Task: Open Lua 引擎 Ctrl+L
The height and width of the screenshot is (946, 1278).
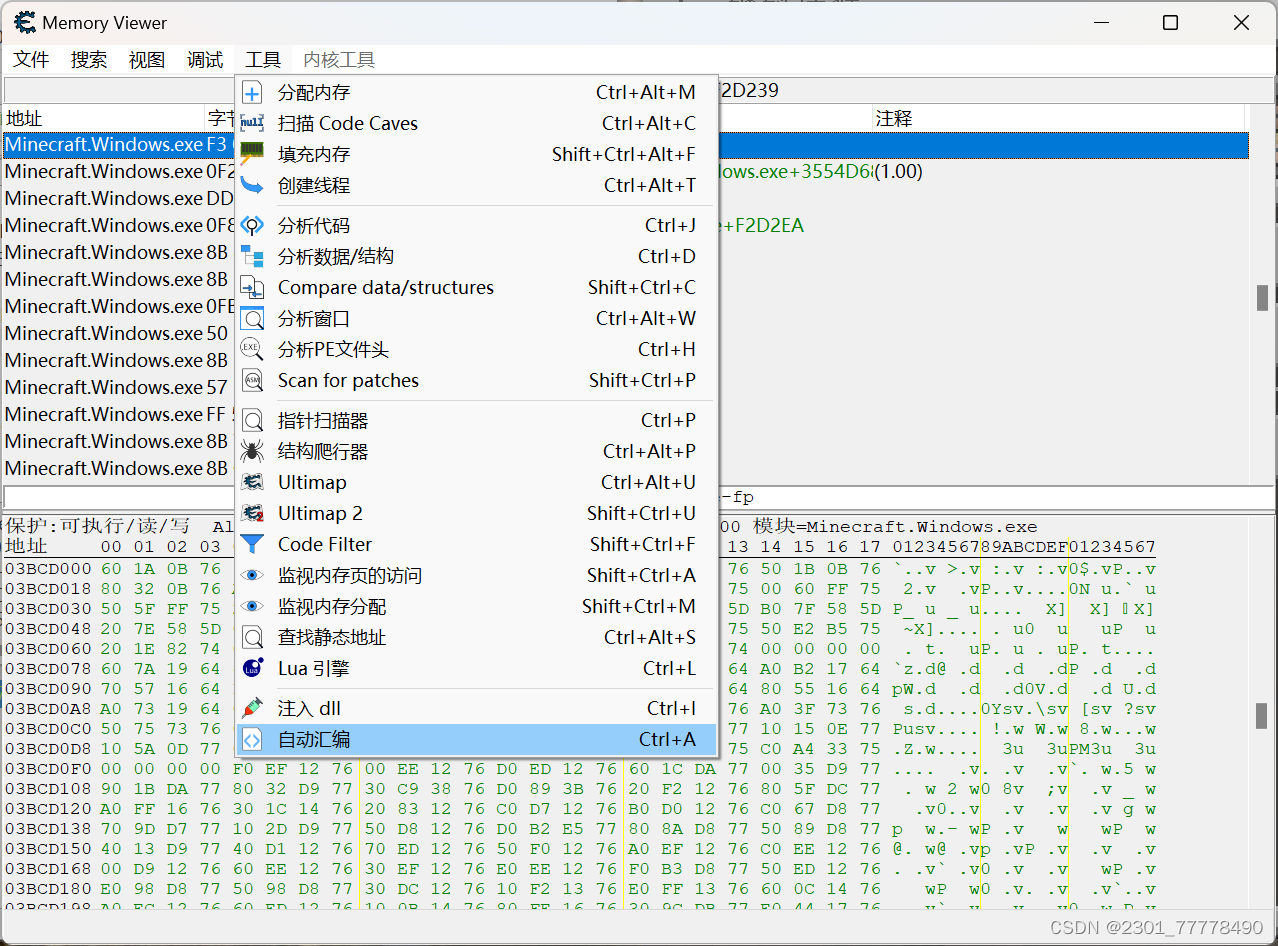Action: pyautogui.click(x=477, y=669)
